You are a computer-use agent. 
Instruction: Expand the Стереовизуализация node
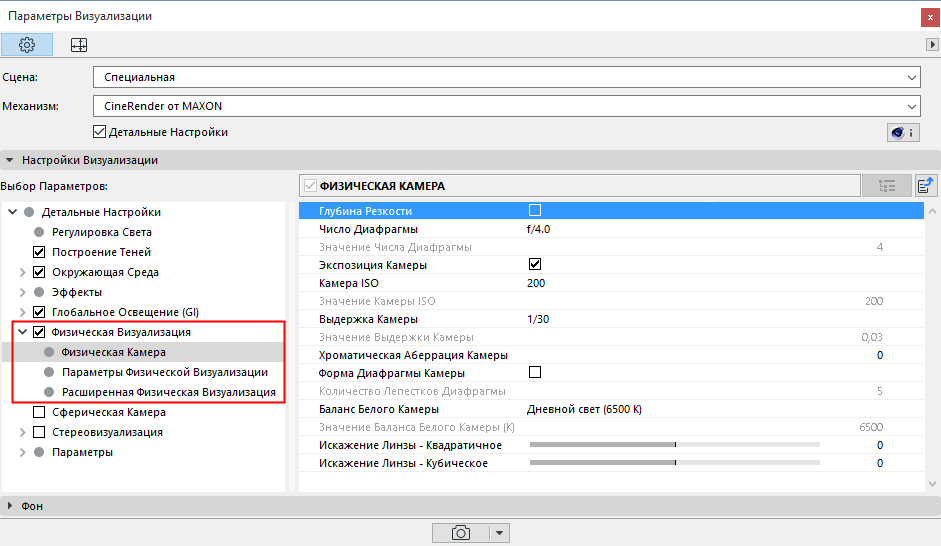pos(22,432)
